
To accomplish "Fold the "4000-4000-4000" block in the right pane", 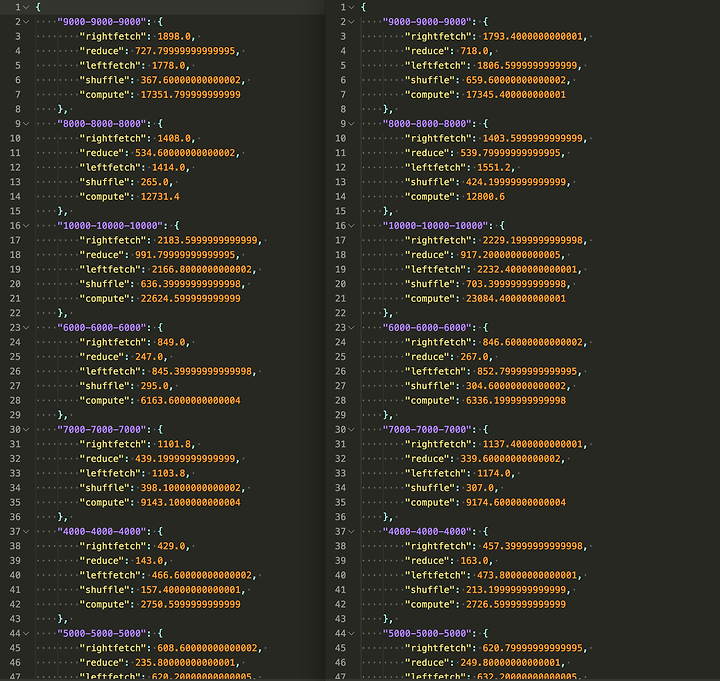I will pos(351,531).
